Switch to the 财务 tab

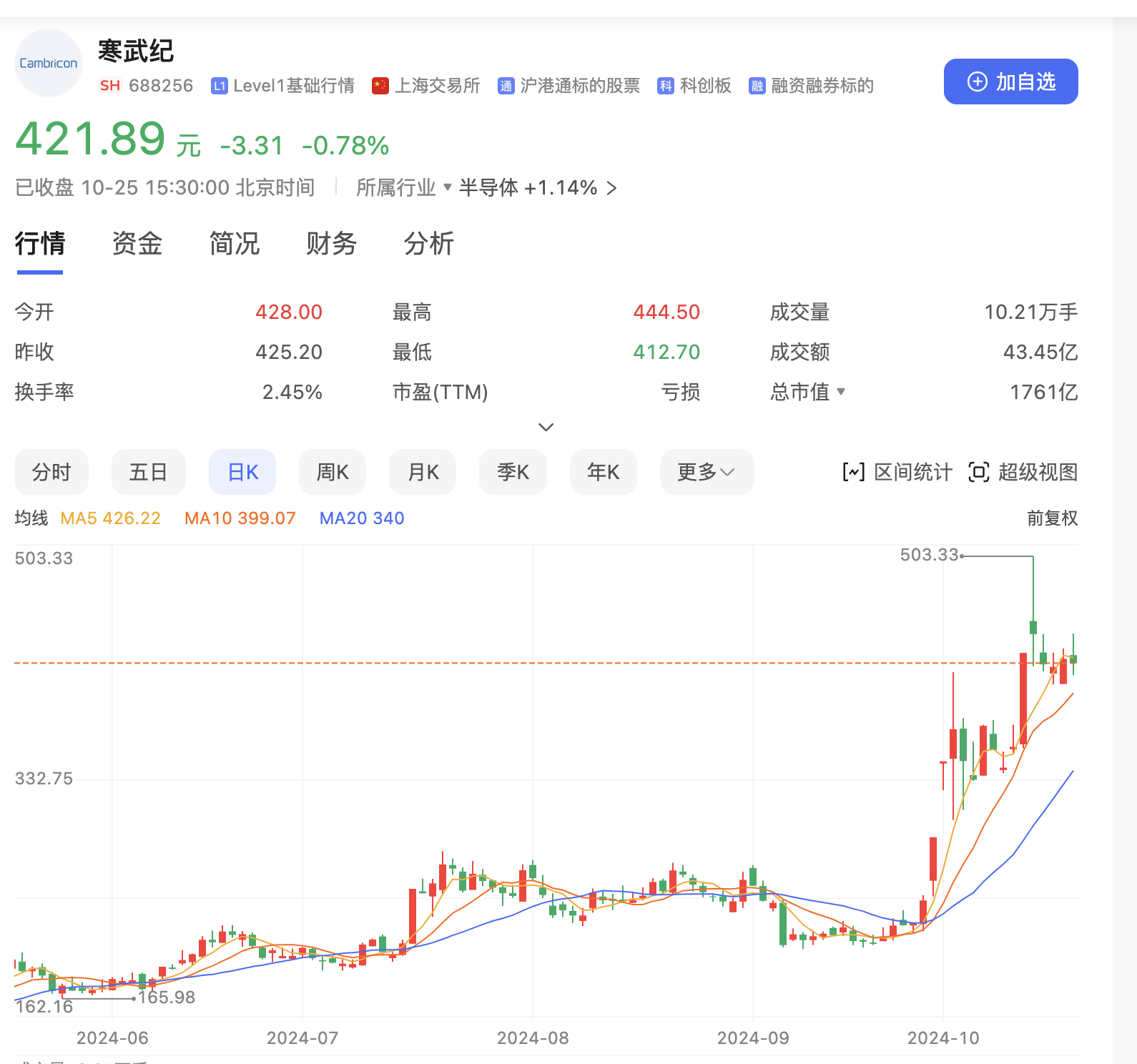[x=332, y=244]
